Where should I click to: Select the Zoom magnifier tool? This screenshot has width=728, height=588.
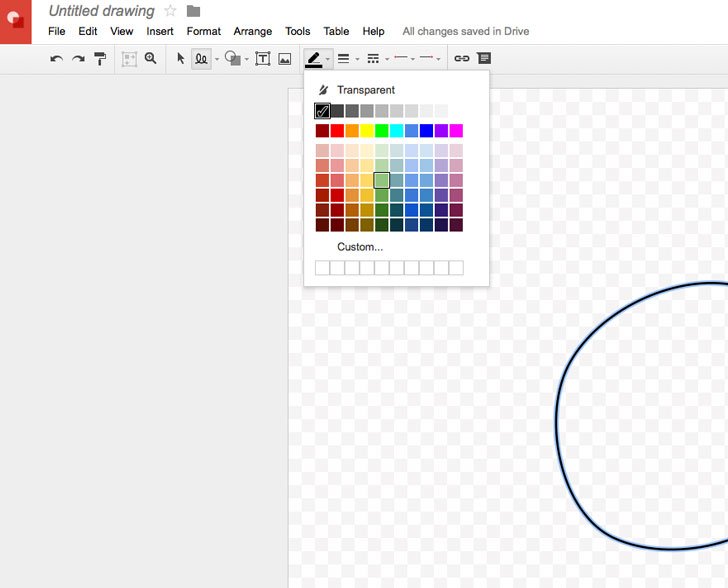click(x=150, y=59)
